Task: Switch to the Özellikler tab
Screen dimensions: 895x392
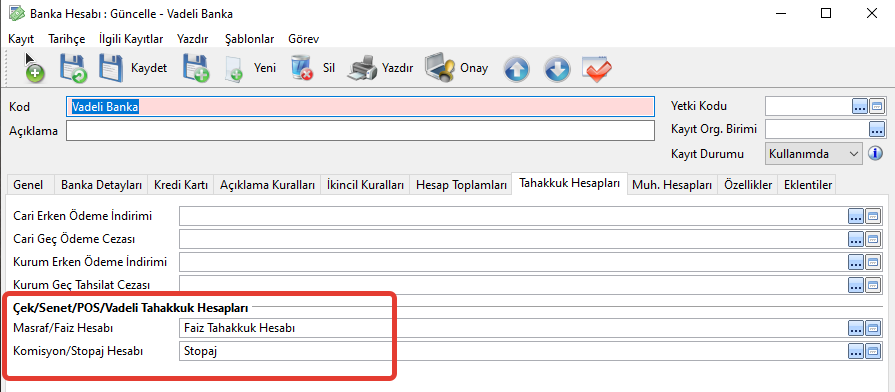Action: [748, 185]
